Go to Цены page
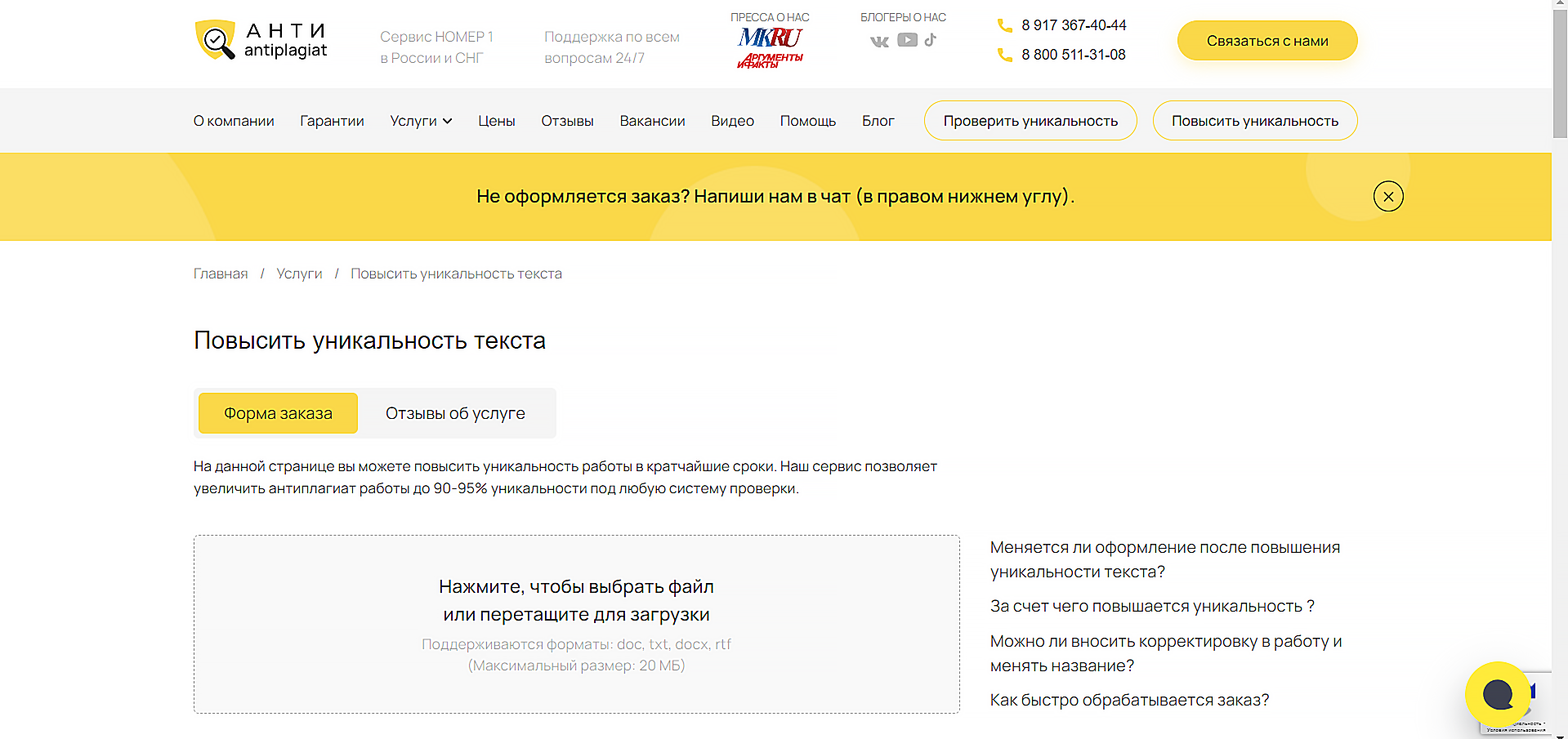Image resolution: width=1568 pixels, height=739 pixels. (x=497, y=121)
